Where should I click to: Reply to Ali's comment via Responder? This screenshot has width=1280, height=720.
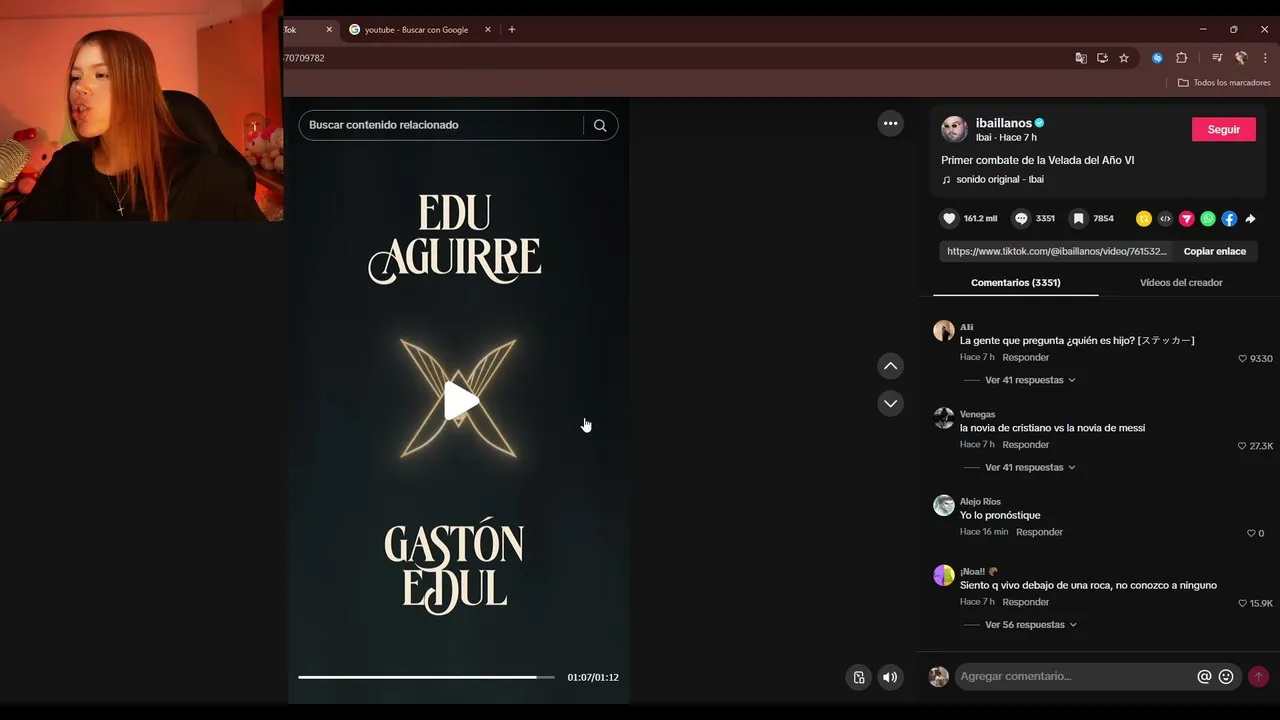(x=1026, y=357)
